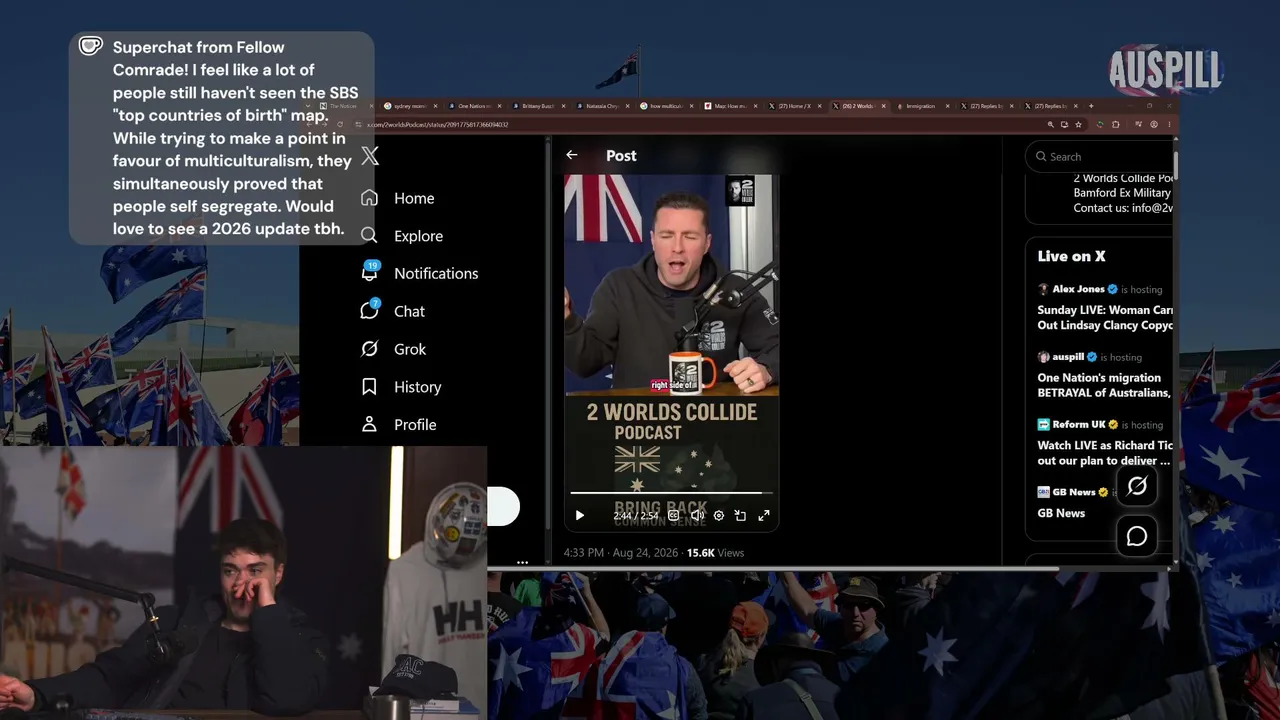
Task: Enter fullscreen on the video
Action: 764,516
